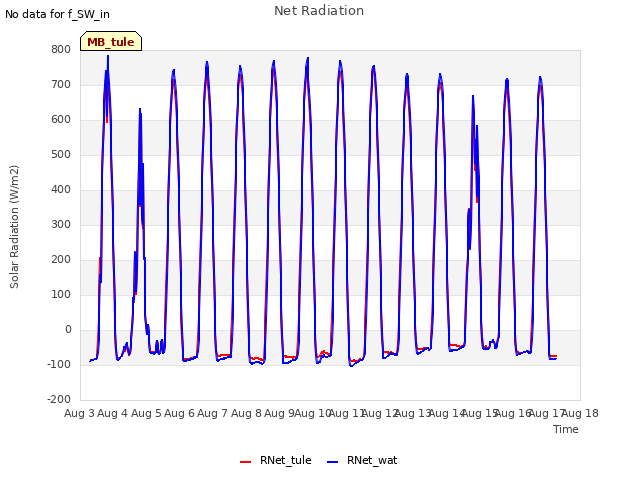Click the MB_tule annotation label

[x=111, y=41]
